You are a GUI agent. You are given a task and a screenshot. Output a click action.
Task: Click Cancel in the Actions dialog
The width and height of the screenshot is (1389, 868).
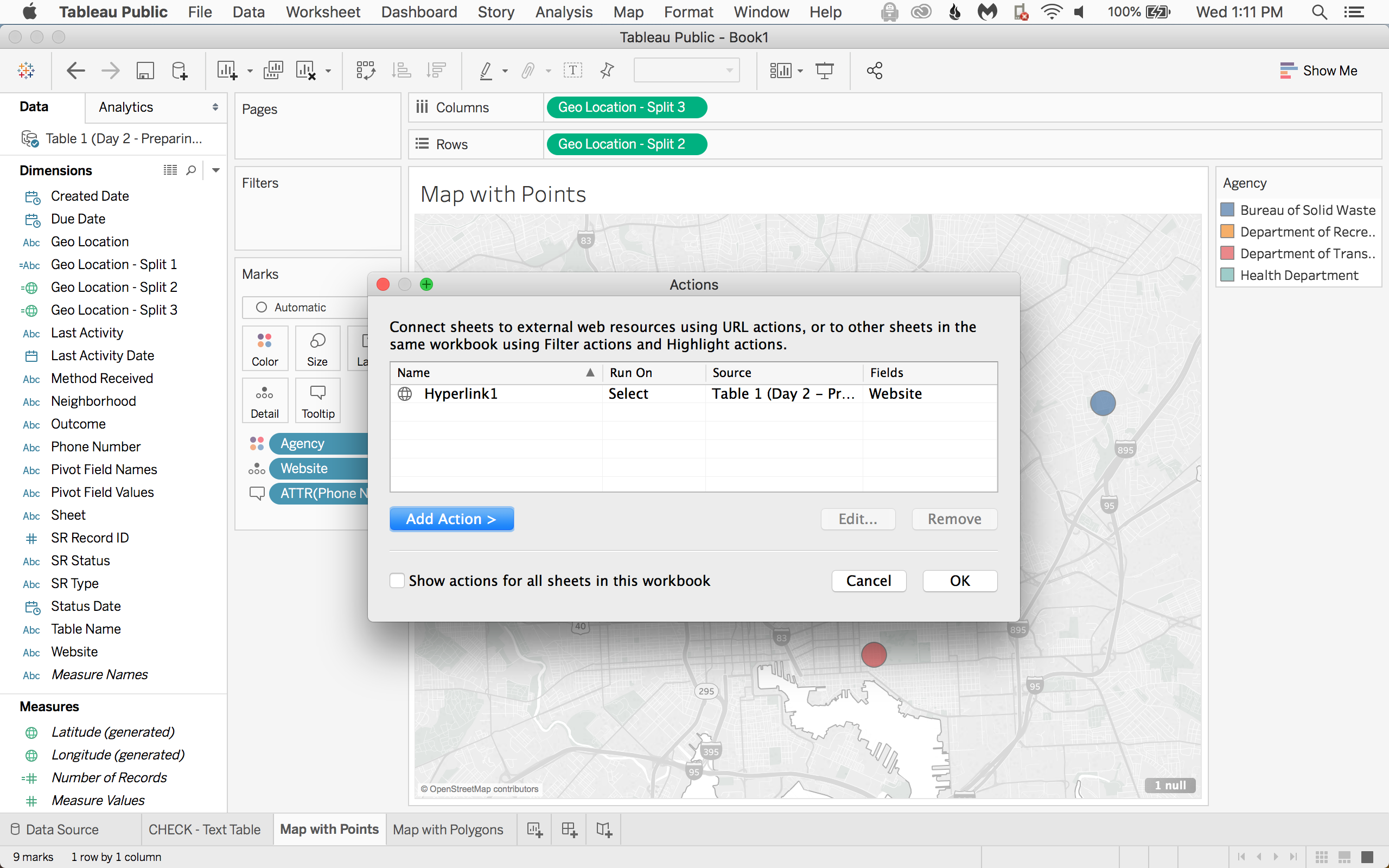(x=869, y=580)
